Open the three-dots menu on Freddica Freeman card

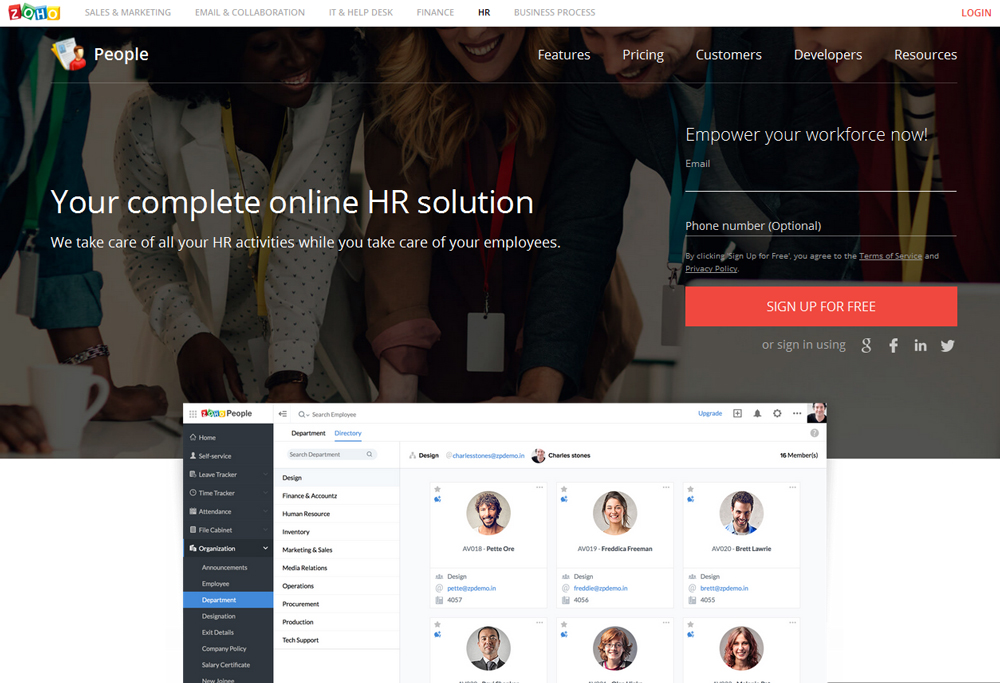[666, 487]
